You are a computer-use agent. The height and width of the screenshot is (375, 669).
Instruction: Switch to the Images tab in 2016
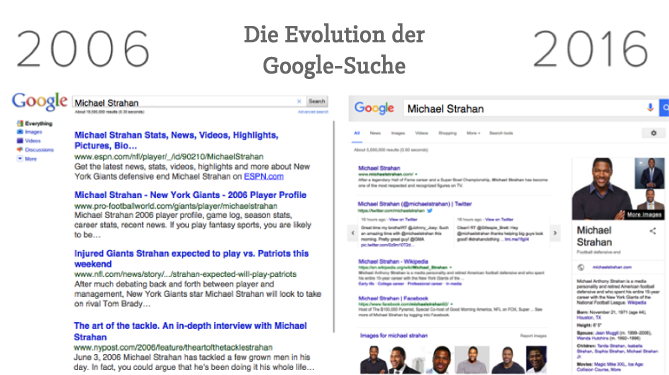click(x=398, y=133)
